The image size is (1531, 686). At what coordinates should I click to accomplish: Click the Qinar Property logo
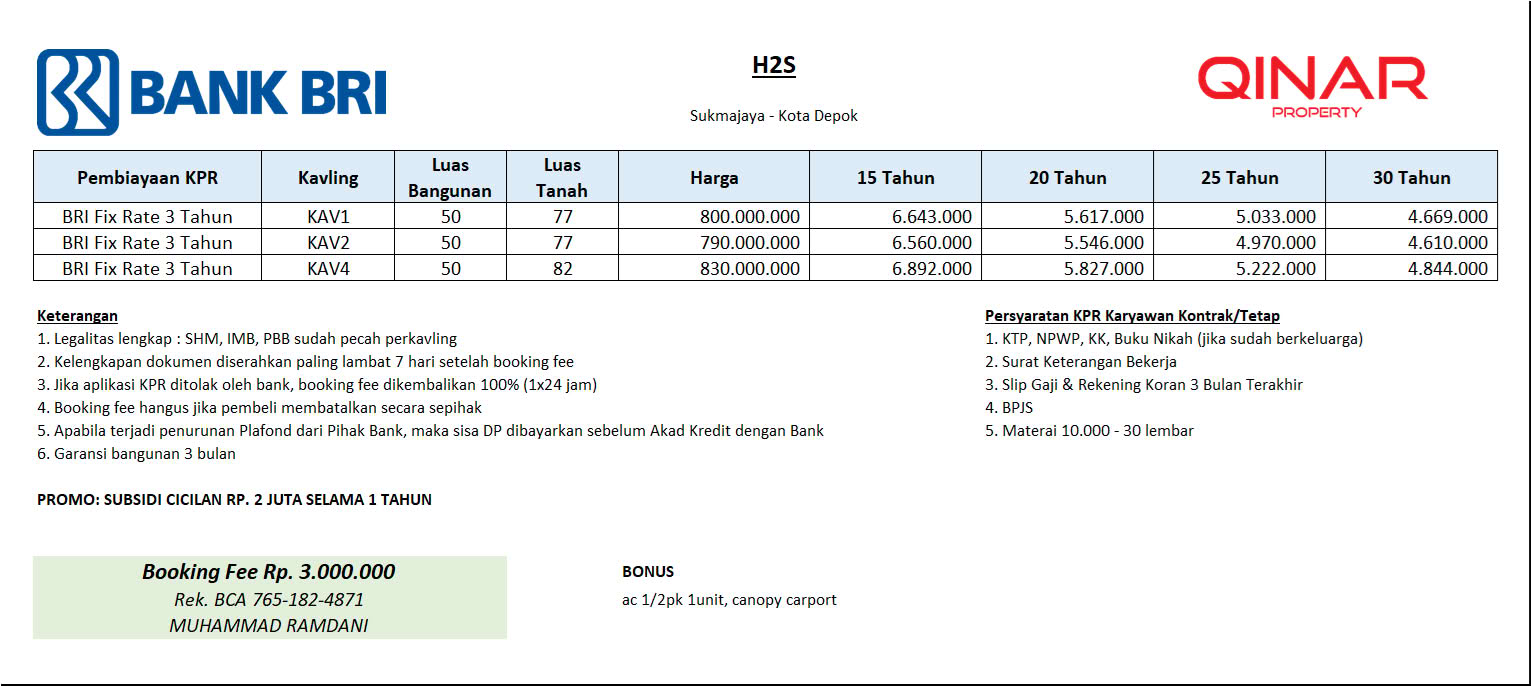click(1313, 88)
